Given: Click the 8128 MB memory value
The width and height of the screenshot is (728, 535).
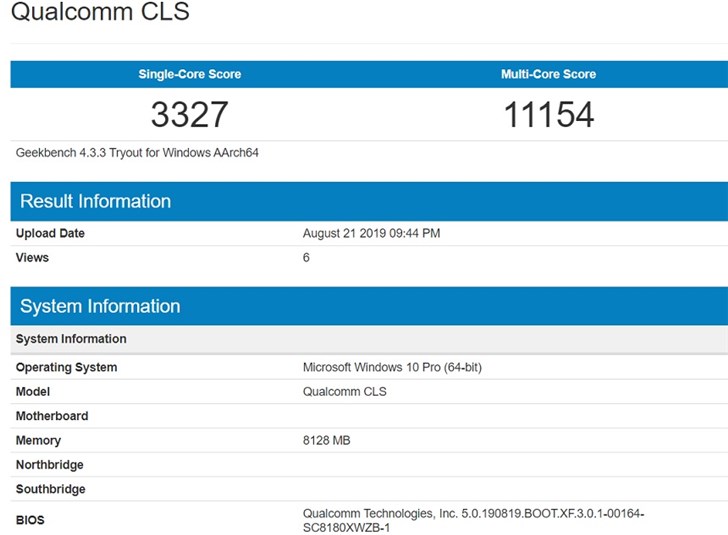Looking at the screenshot, I should point(326,440).
